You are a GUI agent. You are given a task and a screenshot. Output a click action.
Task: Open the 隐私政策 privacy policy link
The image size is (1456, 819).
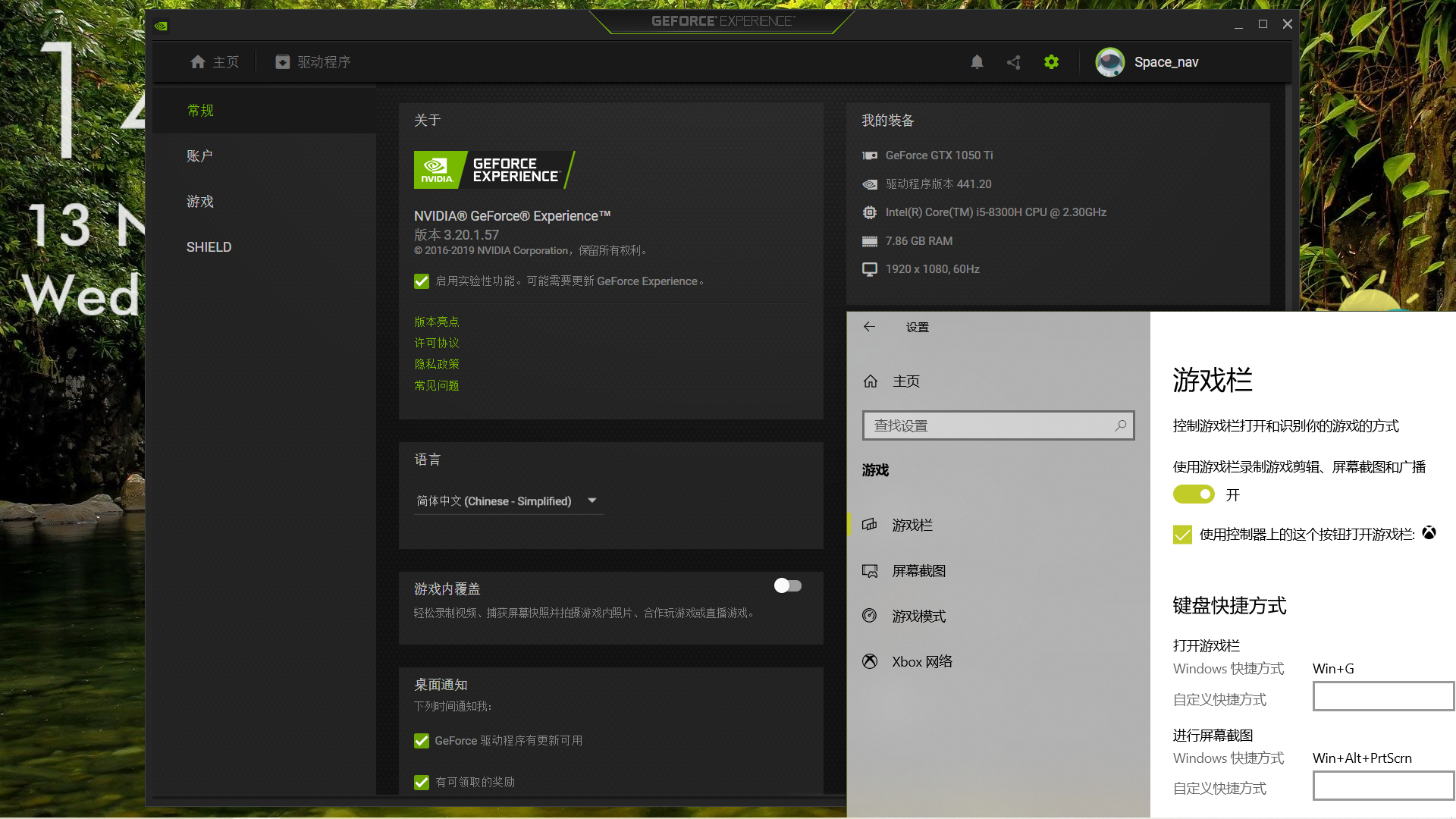(437, 365)
